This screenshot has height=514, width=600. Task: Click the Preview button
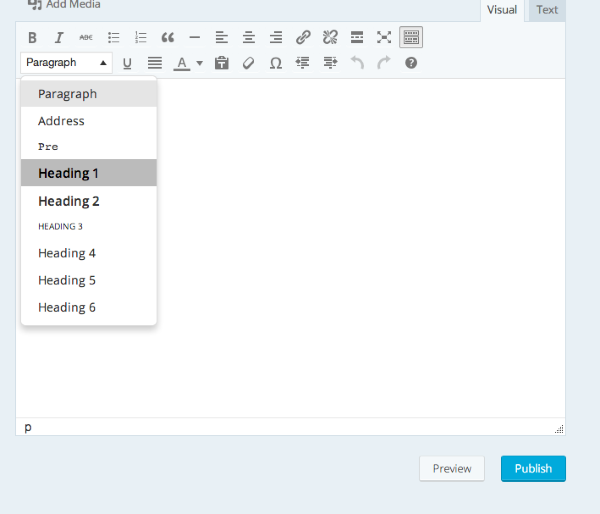tap(452, 468)
